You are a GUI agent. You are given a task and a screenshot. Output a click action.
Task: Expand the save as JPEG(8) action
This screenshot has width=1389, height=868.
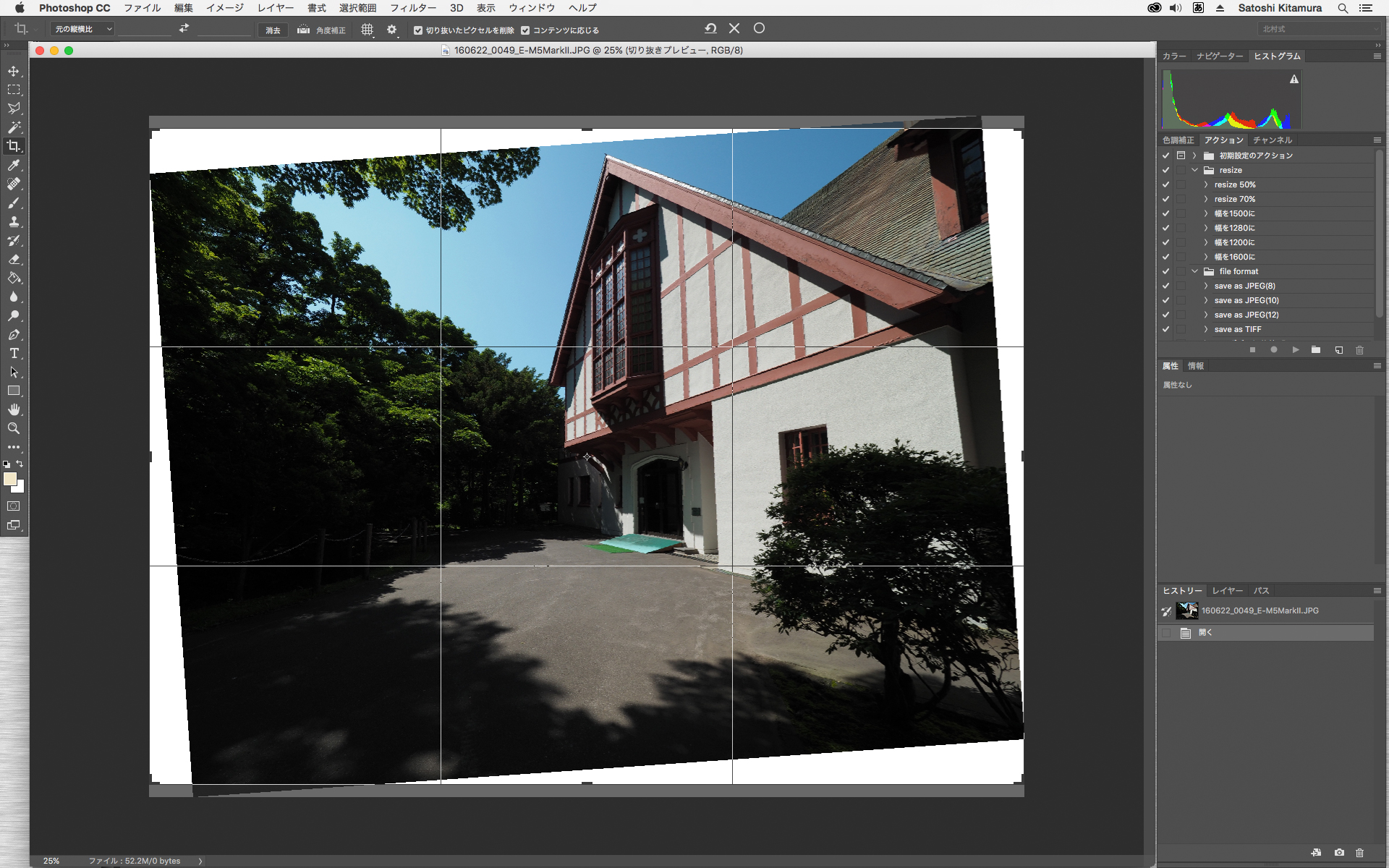tap(1206, 286)
